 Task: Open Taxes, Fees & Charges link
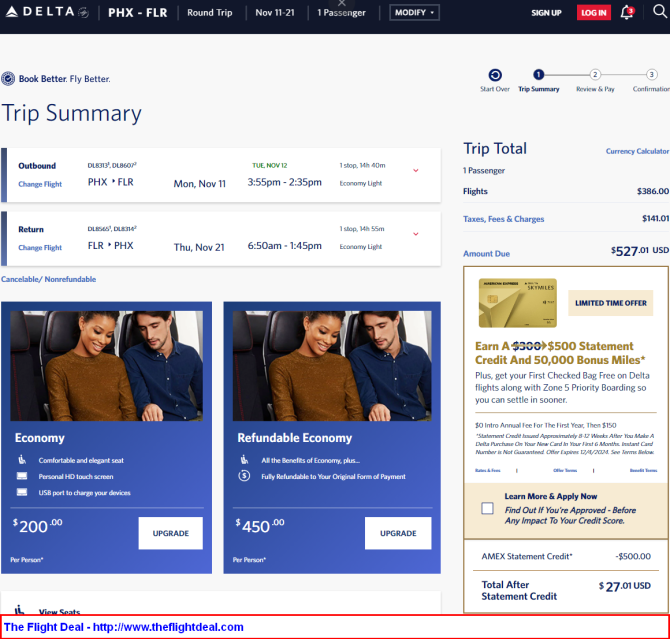pos(503,219)
